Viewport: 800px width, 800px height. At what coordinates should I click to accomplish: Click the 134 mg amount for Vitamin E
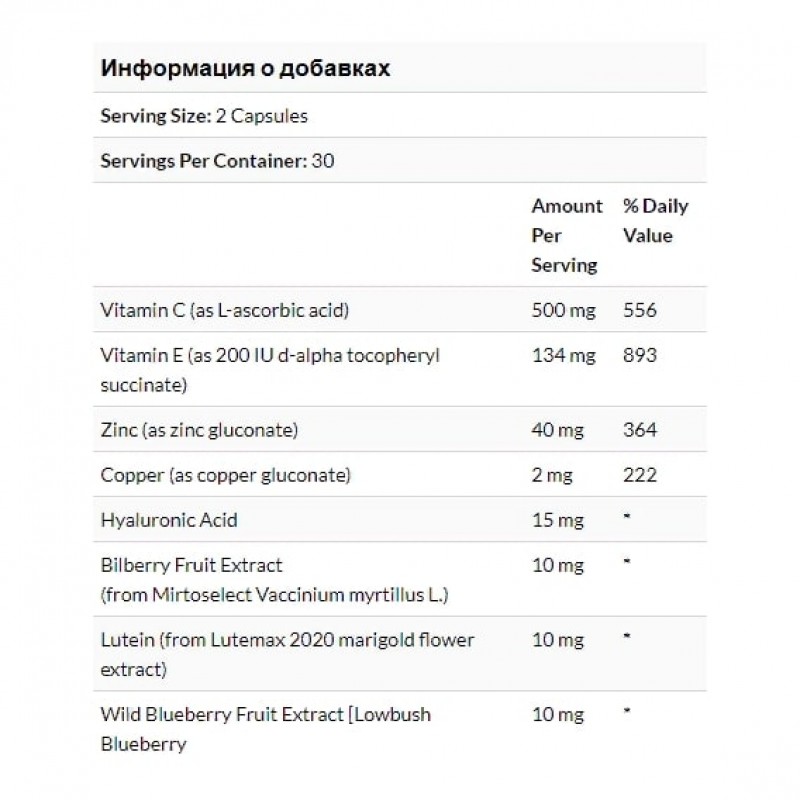[560, 356]
